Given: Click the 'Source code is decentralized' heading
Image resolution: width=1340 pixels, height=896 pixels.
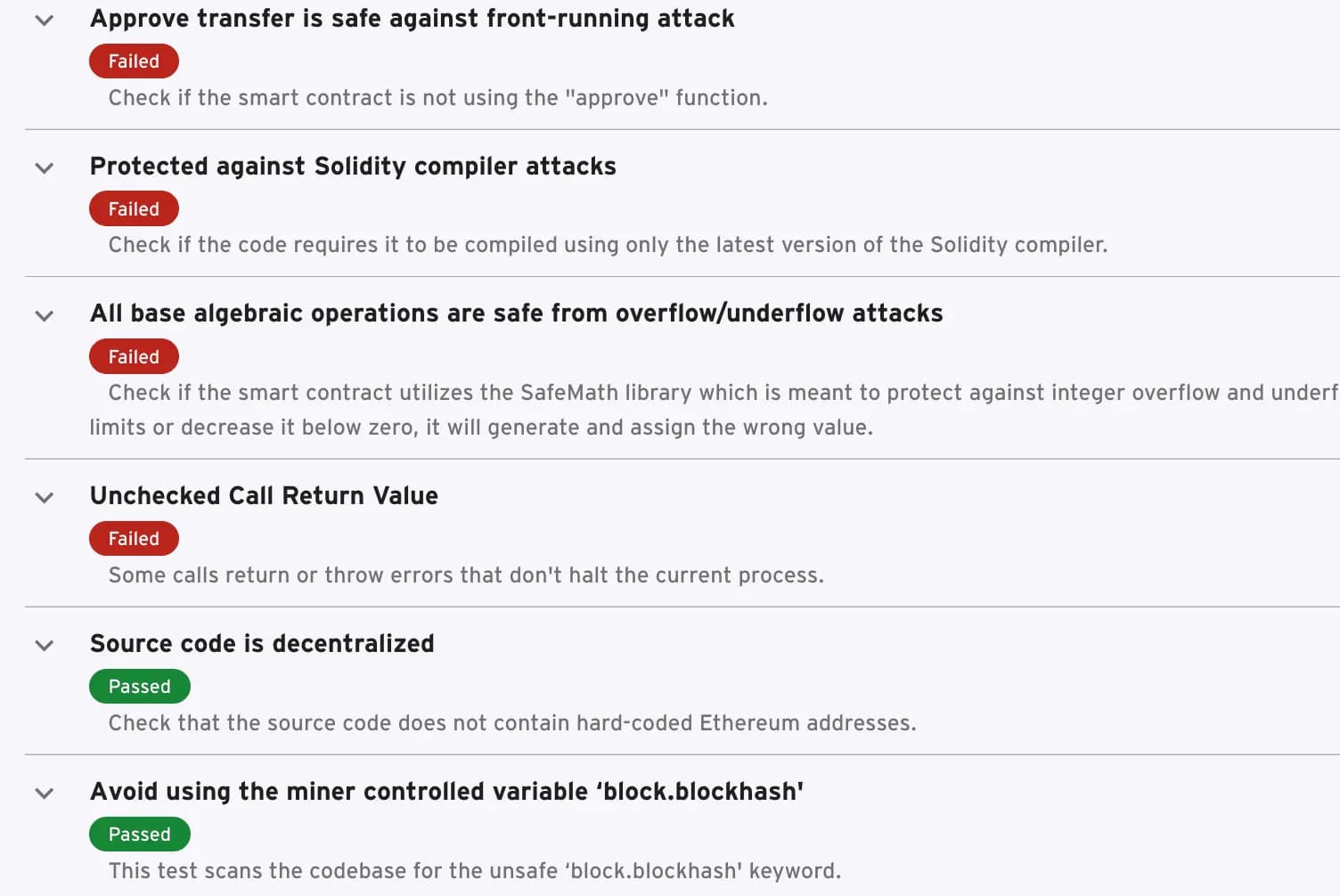Looking at the screenshot, I should (262, 644).
